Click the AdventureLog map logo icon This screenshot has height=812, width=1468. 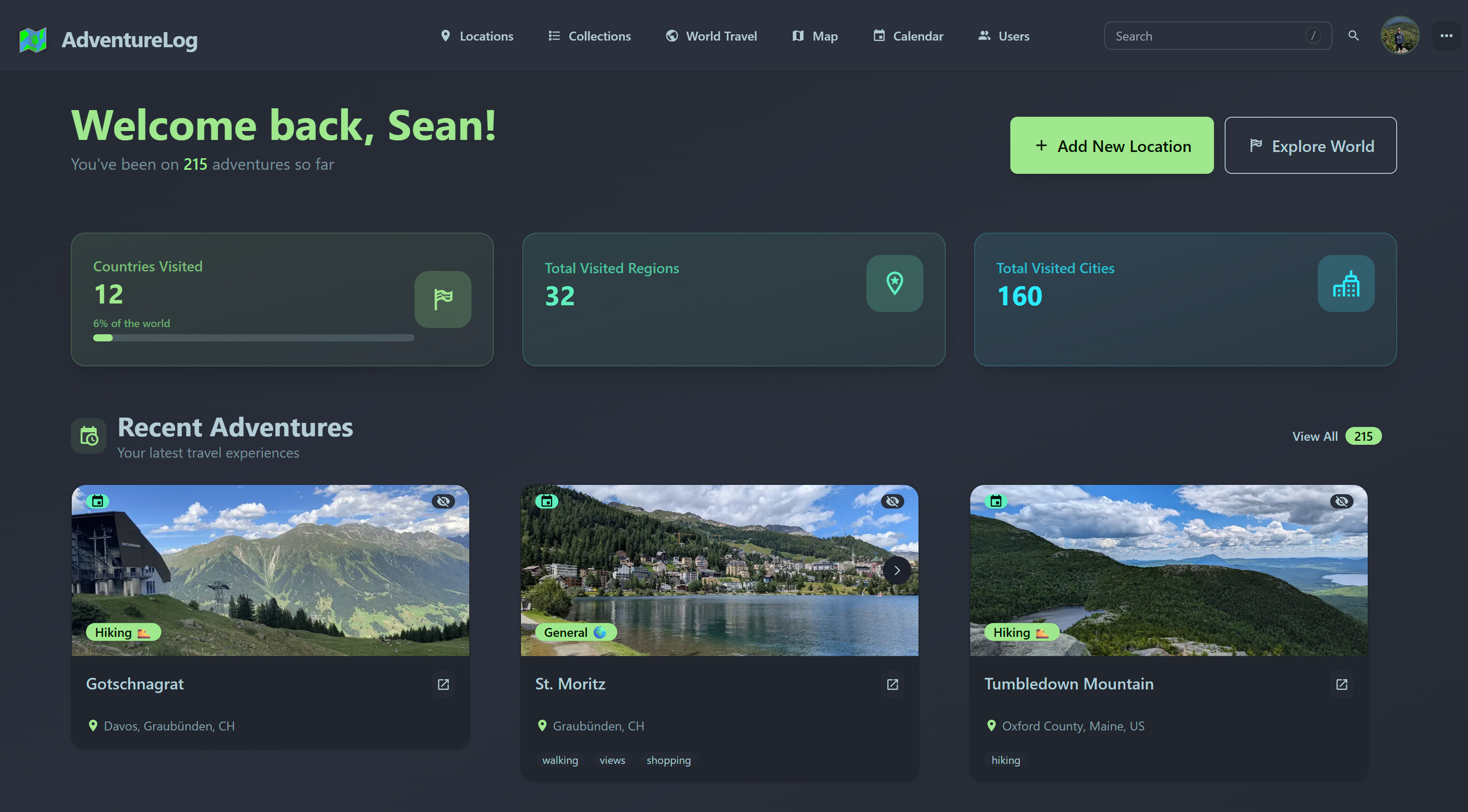[x=33, y=40]
